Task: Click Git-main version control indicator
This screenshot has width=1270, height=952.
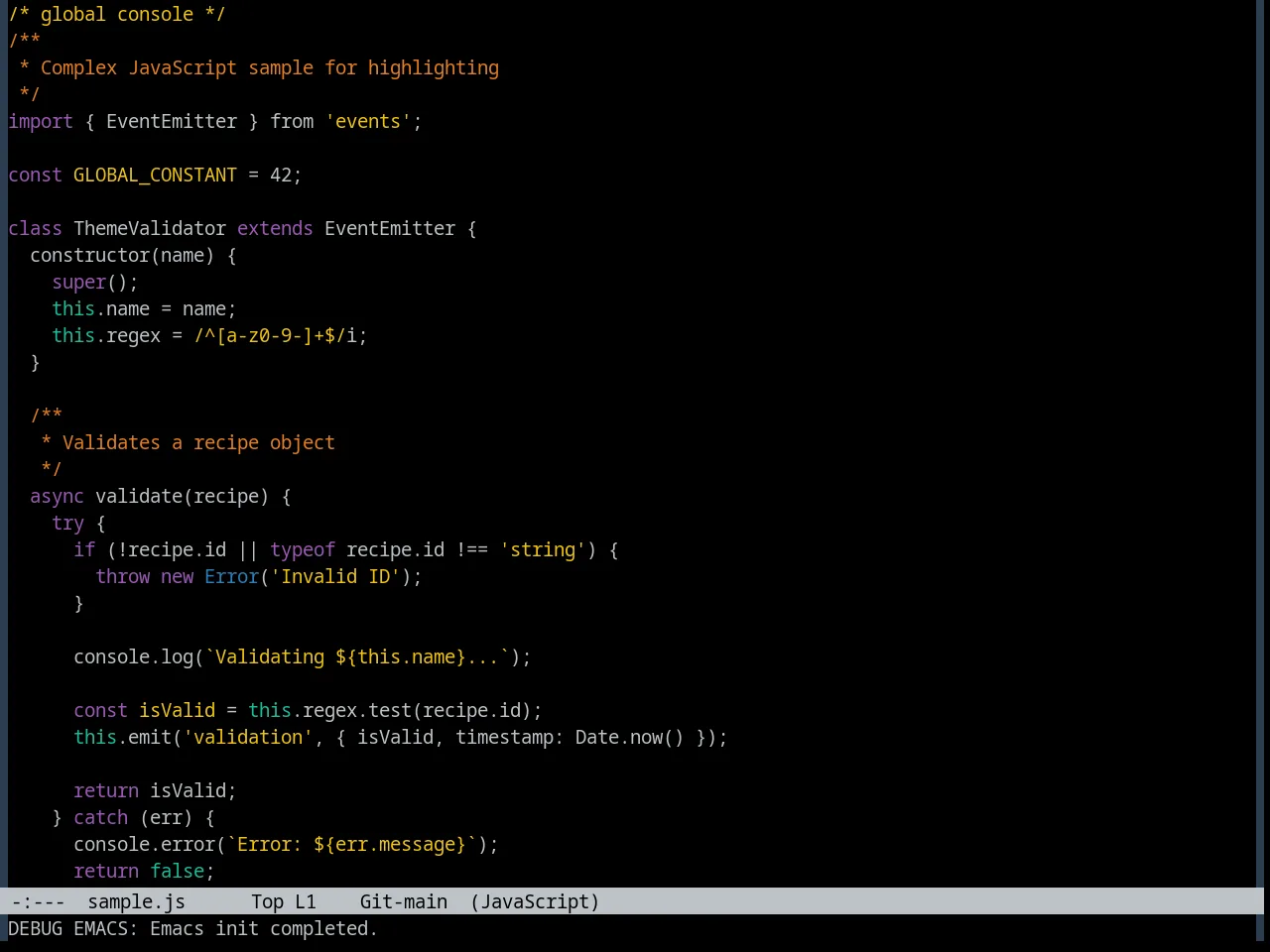Action: [x=403, y=901]
